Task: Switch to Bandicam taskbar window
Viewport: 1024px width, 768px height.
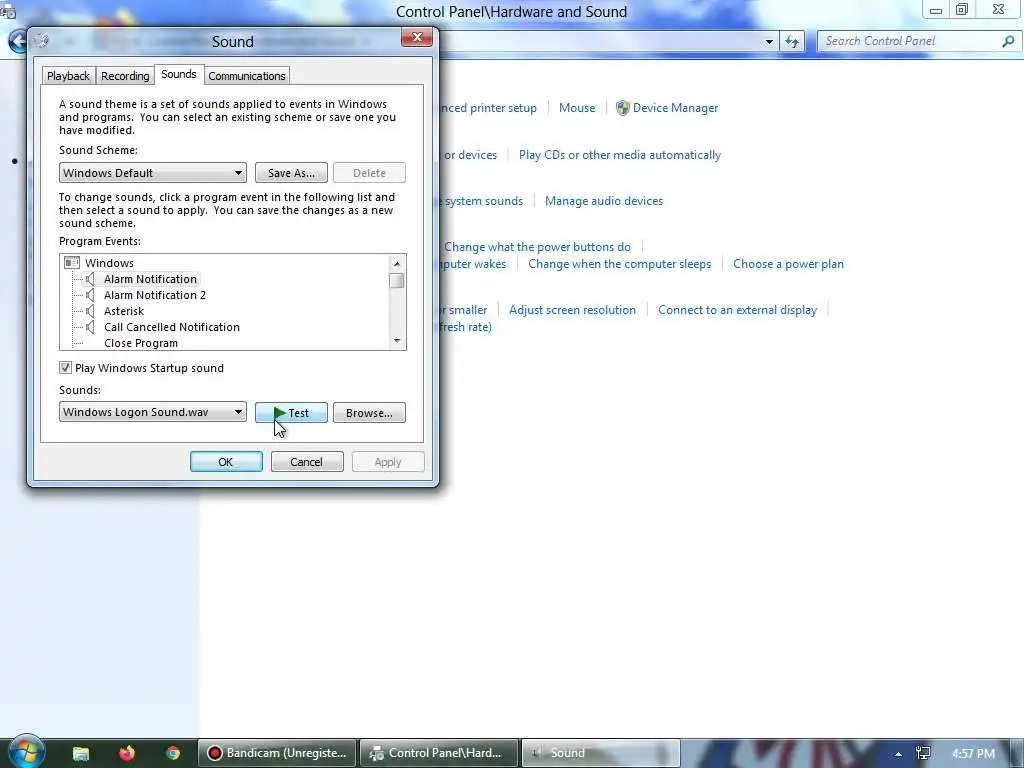Action: [277, 753]
